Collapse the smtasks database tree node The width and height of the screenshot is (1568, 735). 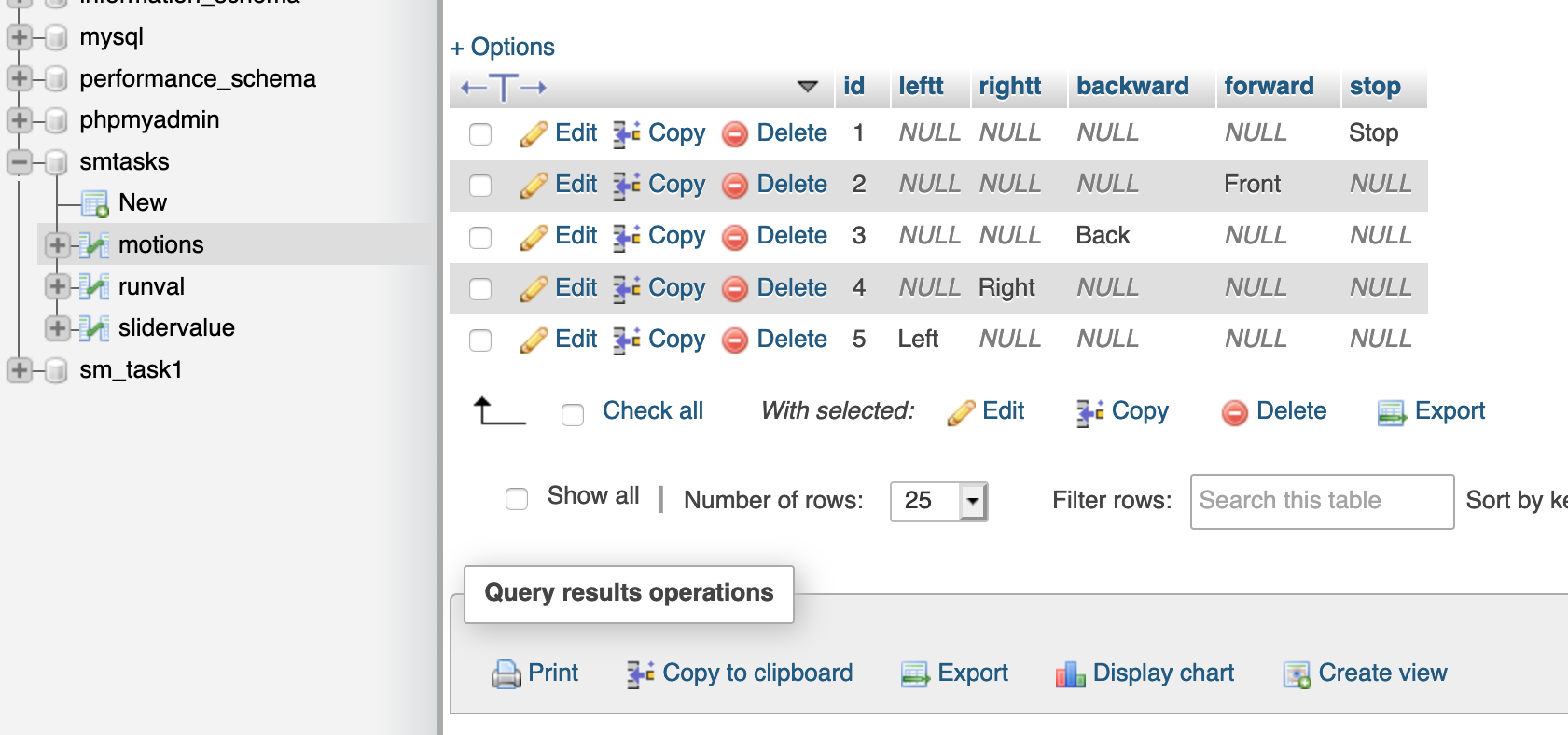coord(19,161)
